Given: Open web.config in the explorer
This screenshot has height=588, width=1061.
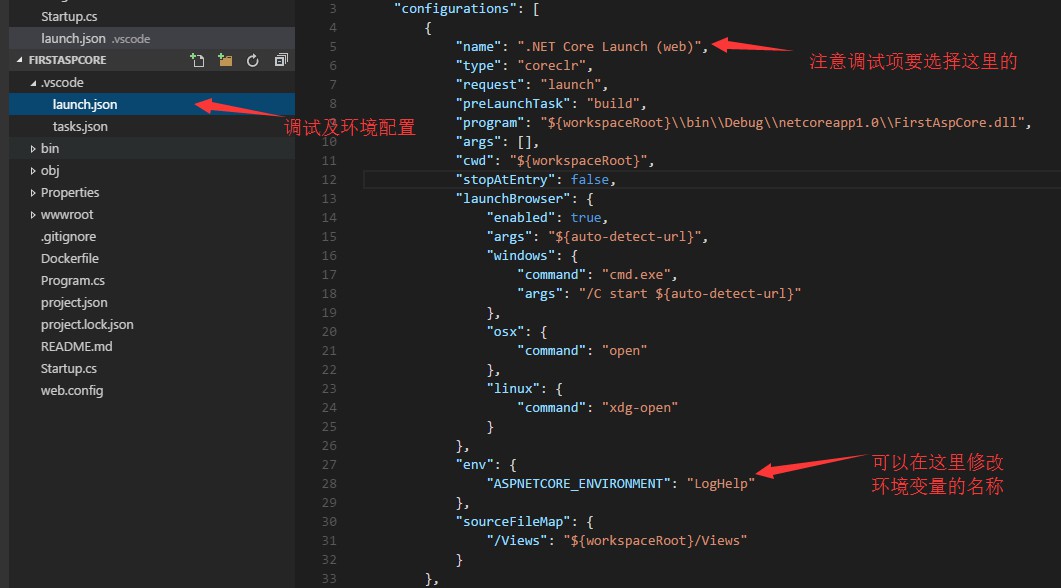Looking at the screenshot, I should click(71, 390).
